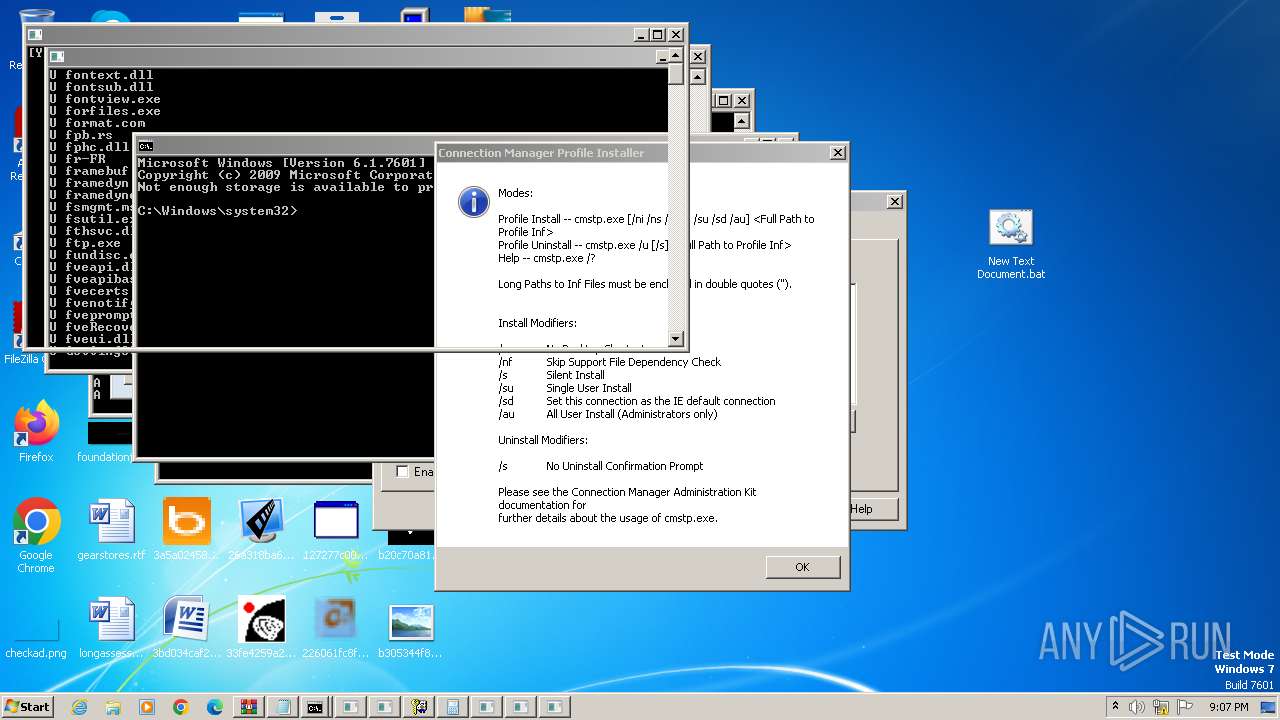Maximize the topmost console window
The height and width of the screenshot is (720, 1280).
point(658,34)
